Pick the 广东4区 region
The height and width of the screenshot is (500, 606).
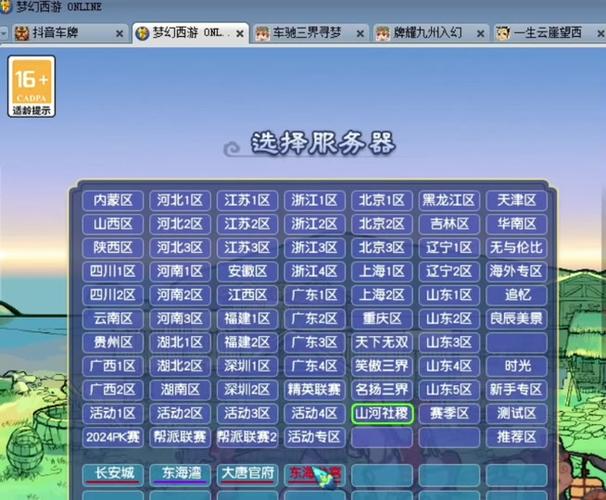[x=315, y=366]
